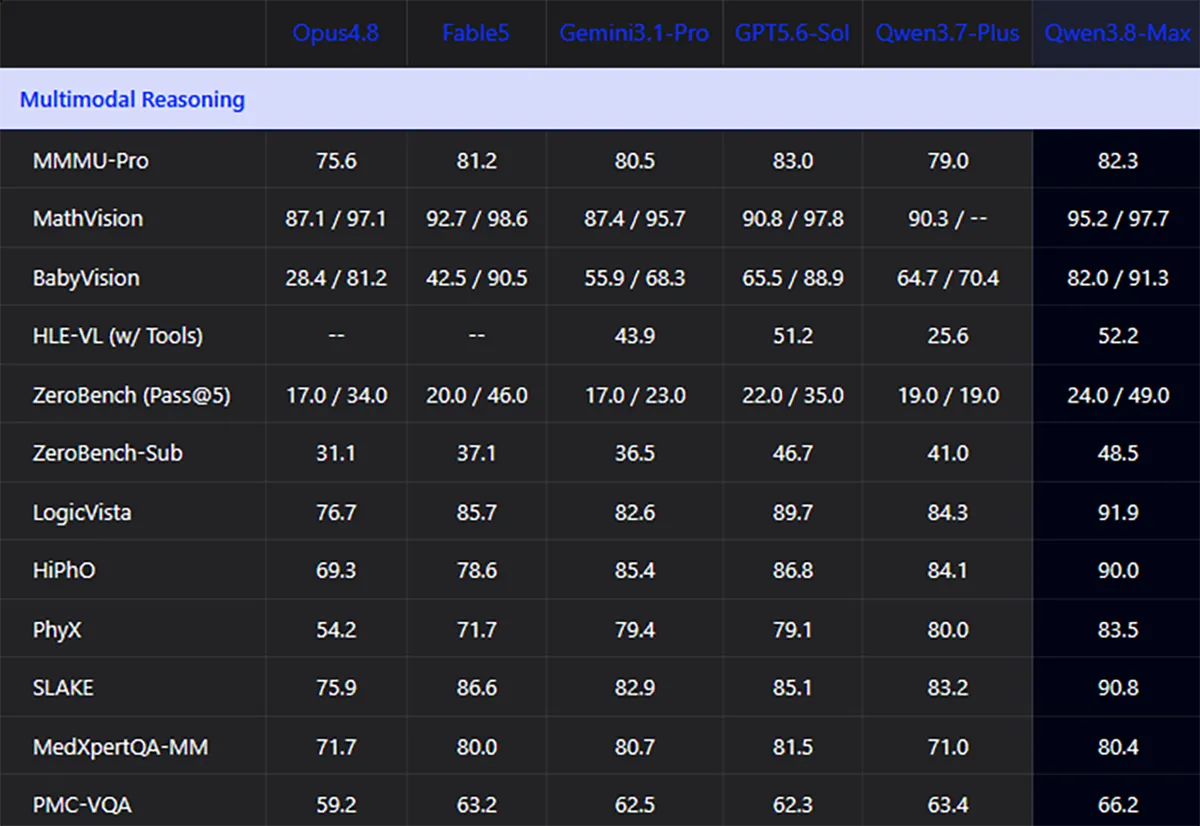Viewport: 1200px width, 826px height.
Task: Select the 85.4 HiPhO cell
Action: pos(635,570)
